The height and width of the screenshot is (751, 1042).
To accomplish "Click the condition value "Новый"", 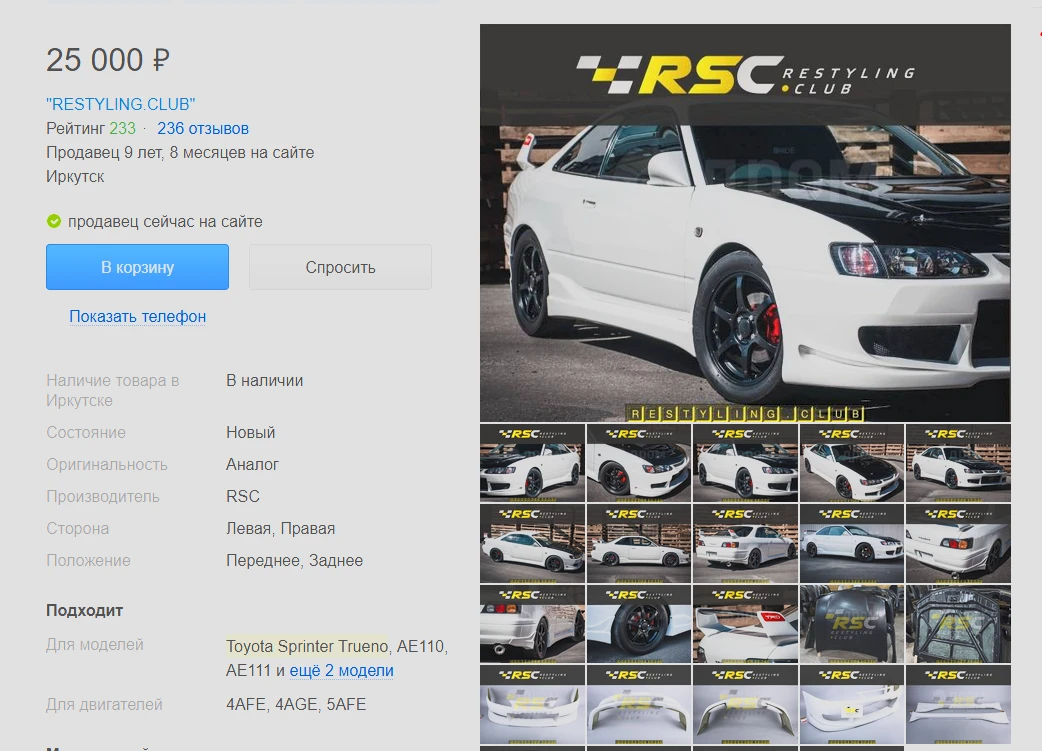I will (251, 433).
